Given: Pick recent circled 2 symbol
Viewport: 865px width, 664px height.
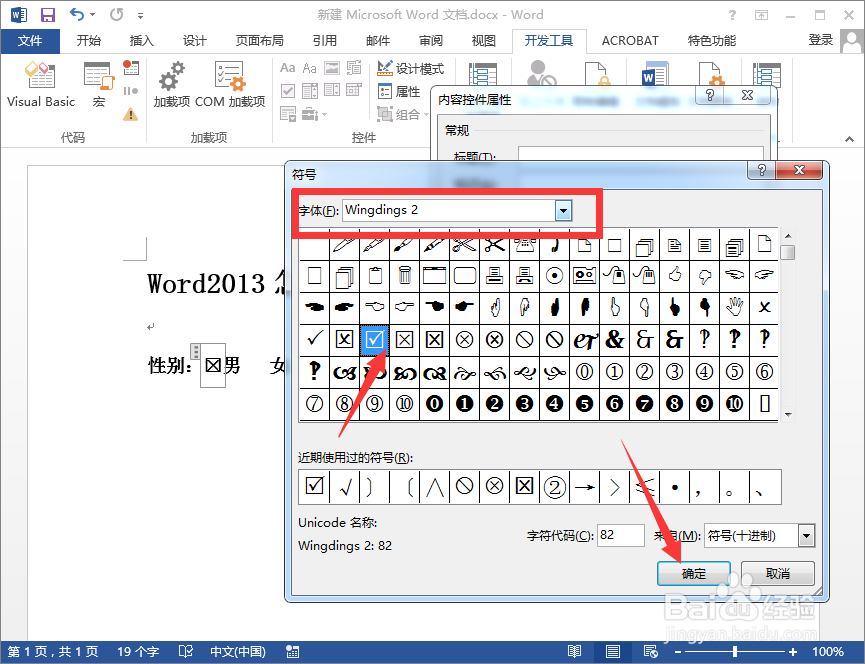Looking at the screenshot, I should pyautogui.click(x=554, y=487).
